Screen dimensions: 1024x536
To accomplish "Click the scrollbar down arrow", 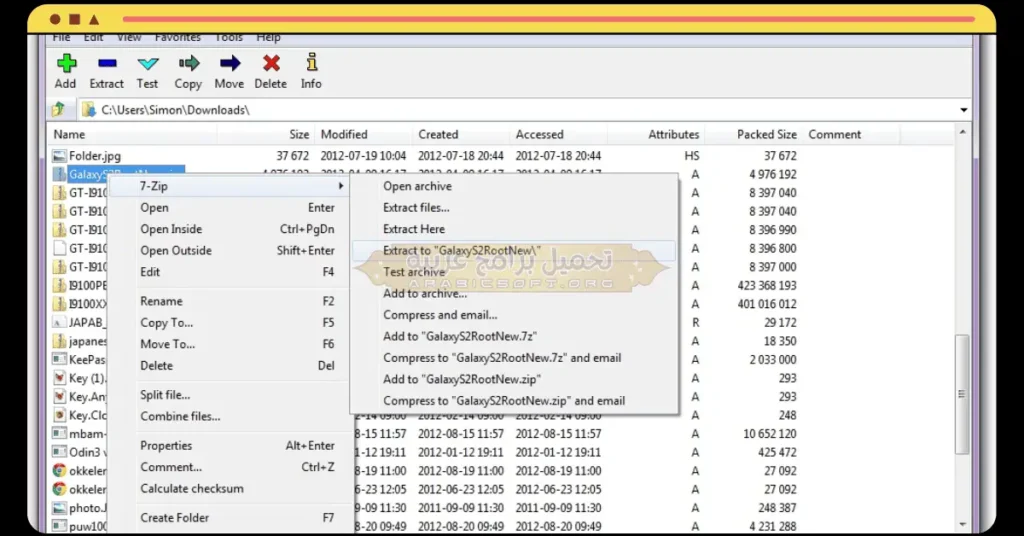I will click(962, 524).
